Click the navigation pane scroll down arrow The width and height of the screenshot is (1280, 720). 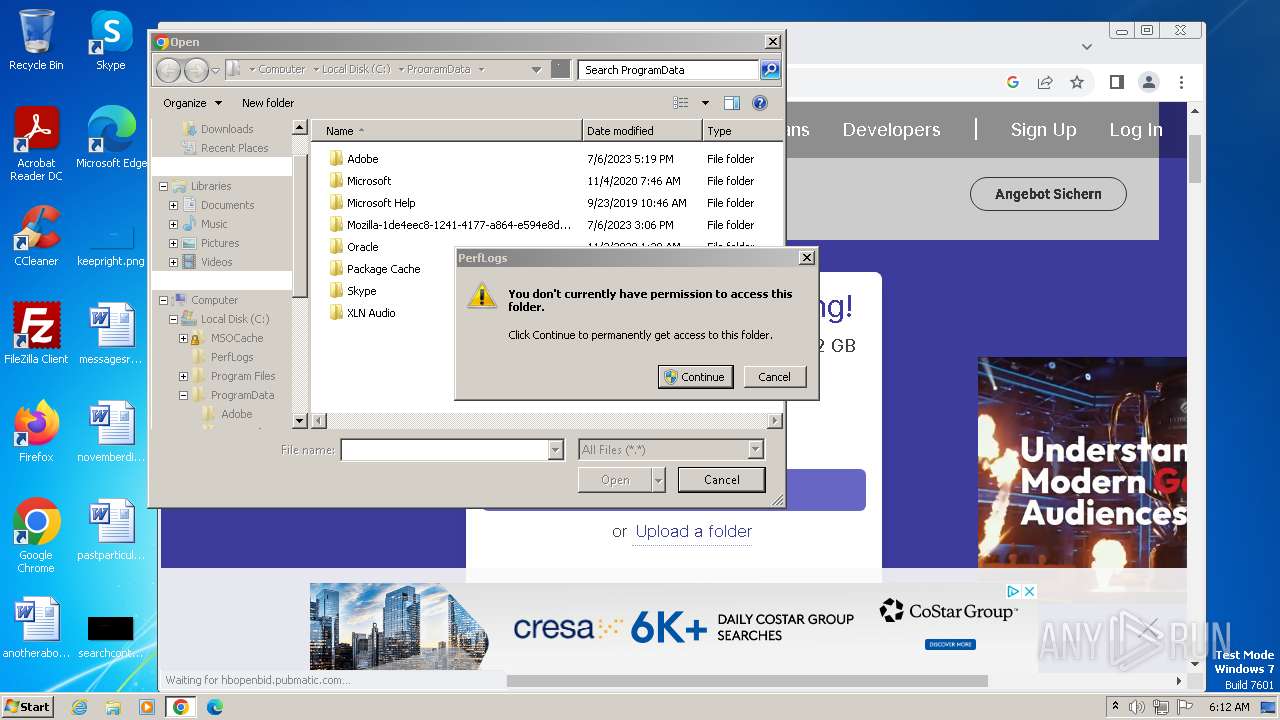[x=300, y=421]
